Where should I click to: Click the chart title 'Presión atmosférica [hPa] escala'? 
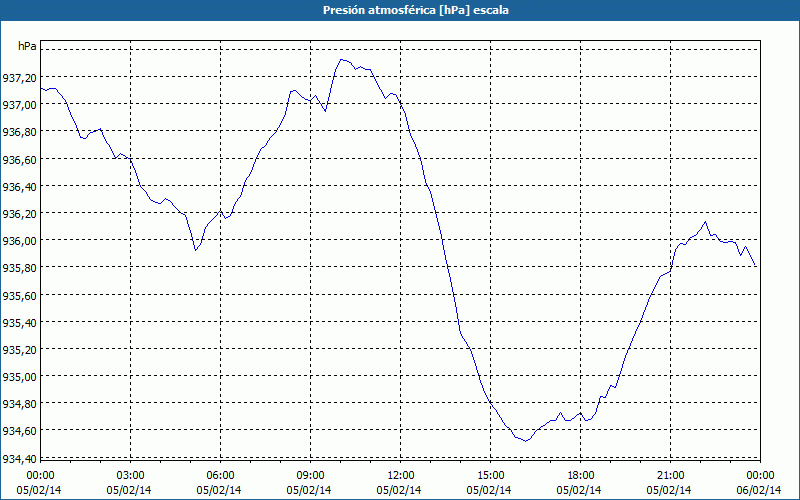pos(415,10)
